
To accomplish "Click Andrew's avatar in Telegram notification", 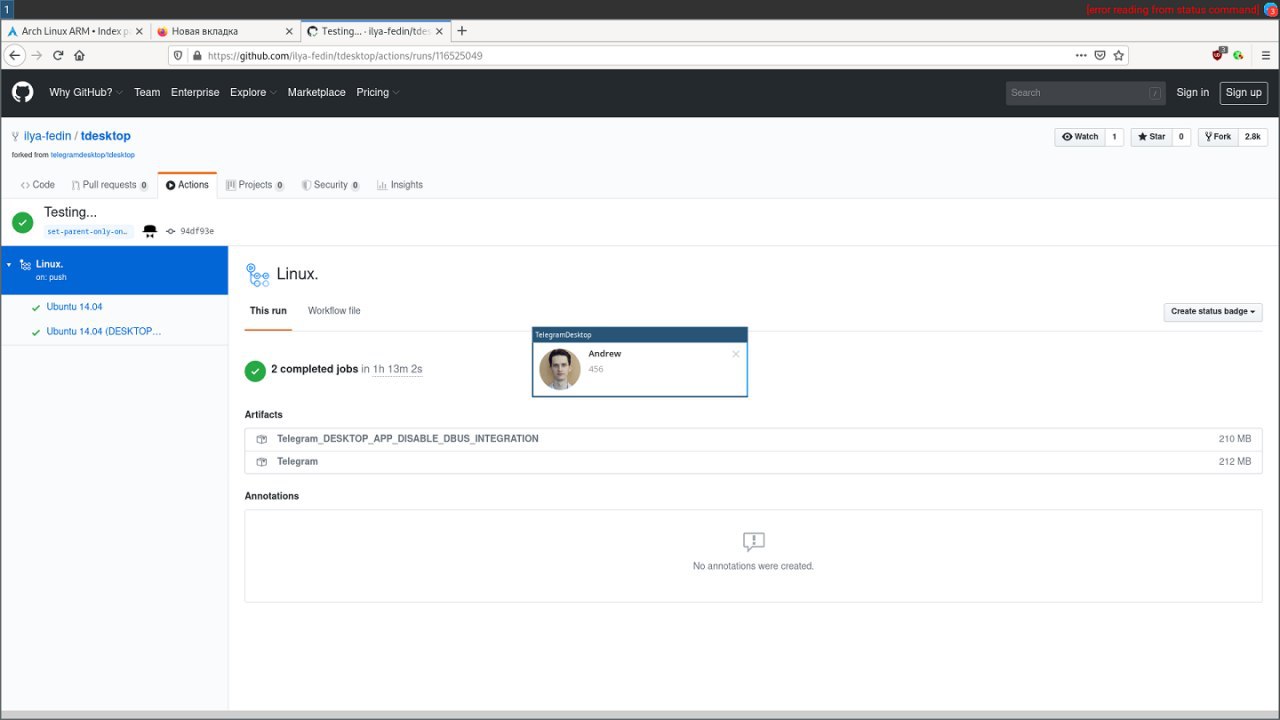I will 560,369.
